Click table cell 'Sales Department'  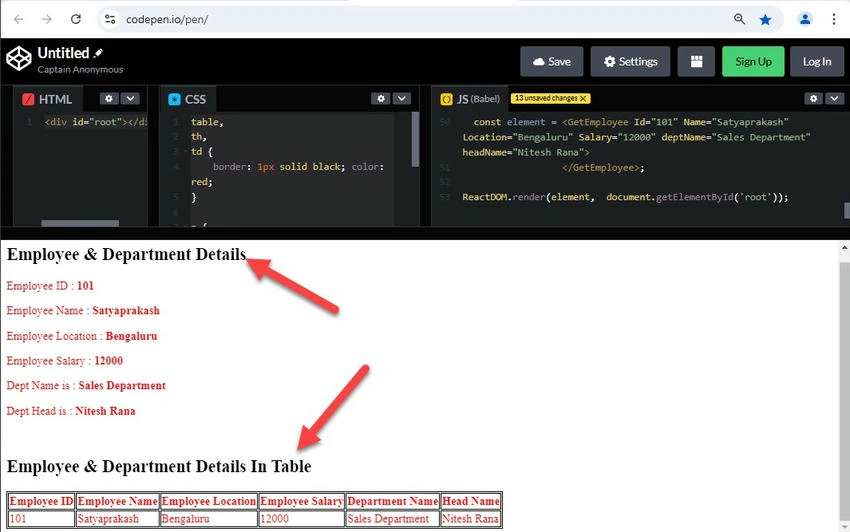click(392, 518)
